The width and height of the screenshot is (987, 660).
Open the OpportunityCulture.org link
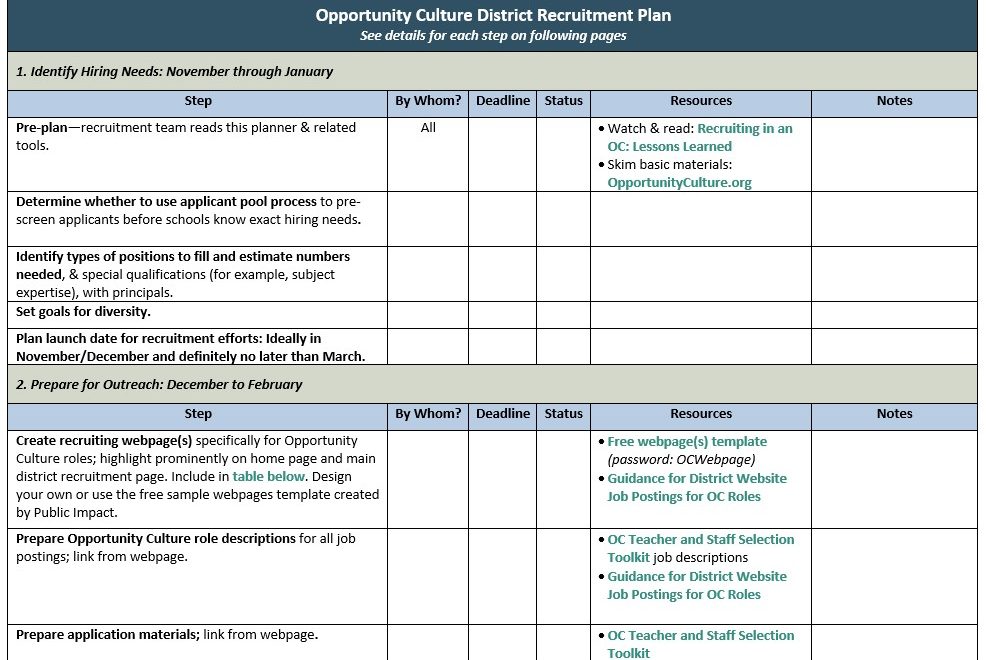tap(679, 182)
